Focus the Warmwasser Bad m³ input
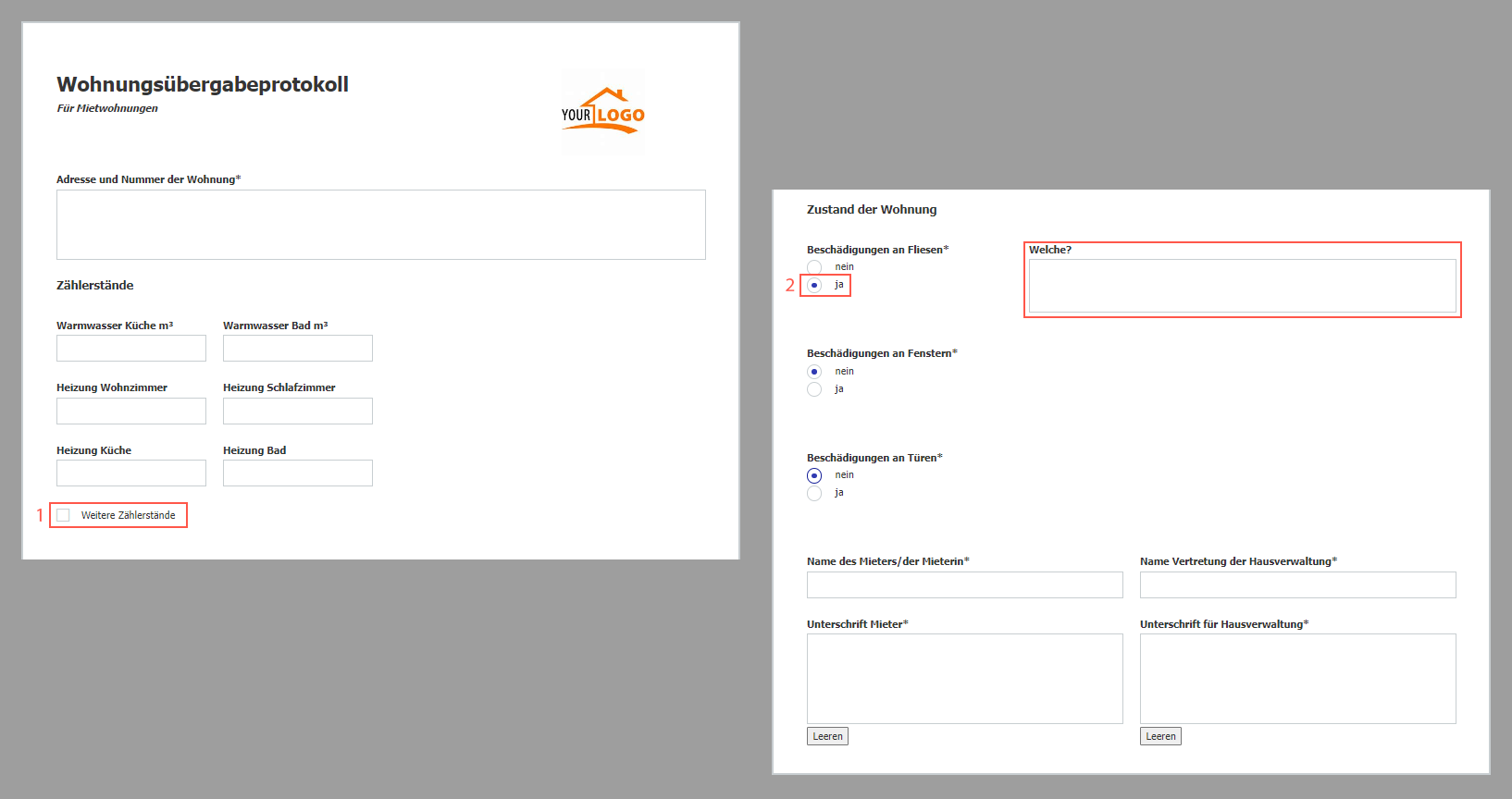Screen dimensions: 1512x799 (x=298, y=349)
